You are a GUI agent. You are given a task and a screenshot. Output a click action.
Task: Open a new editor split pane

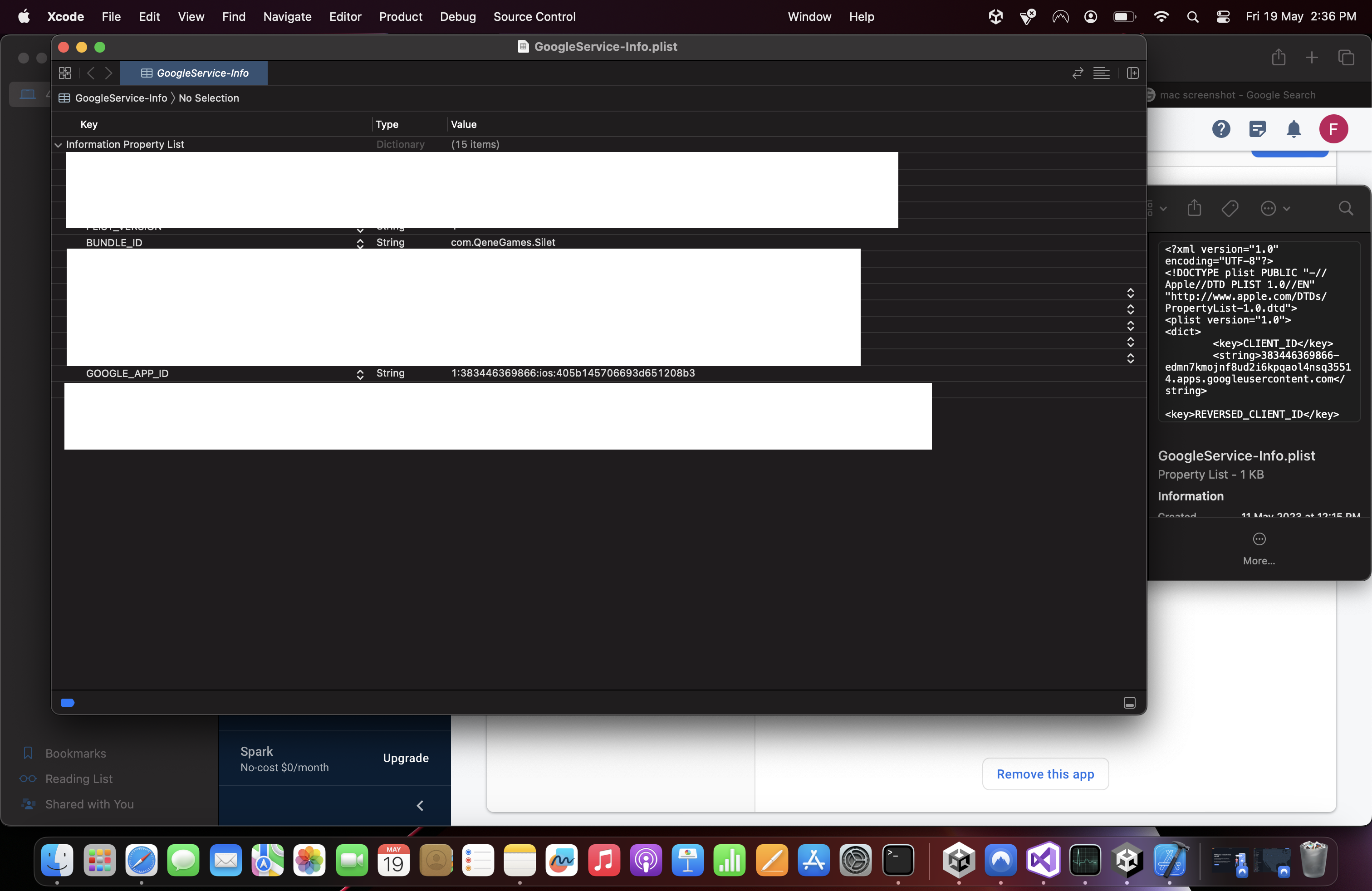click(1132, 73)
